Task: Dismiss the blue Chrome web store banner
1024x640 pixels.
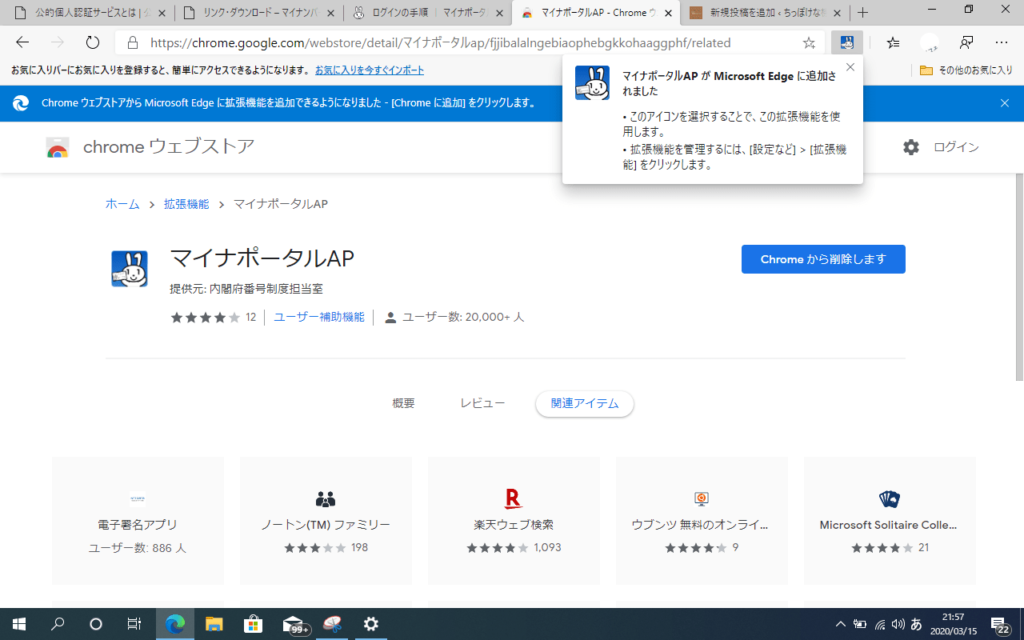Action: (x=1004, y=103)
